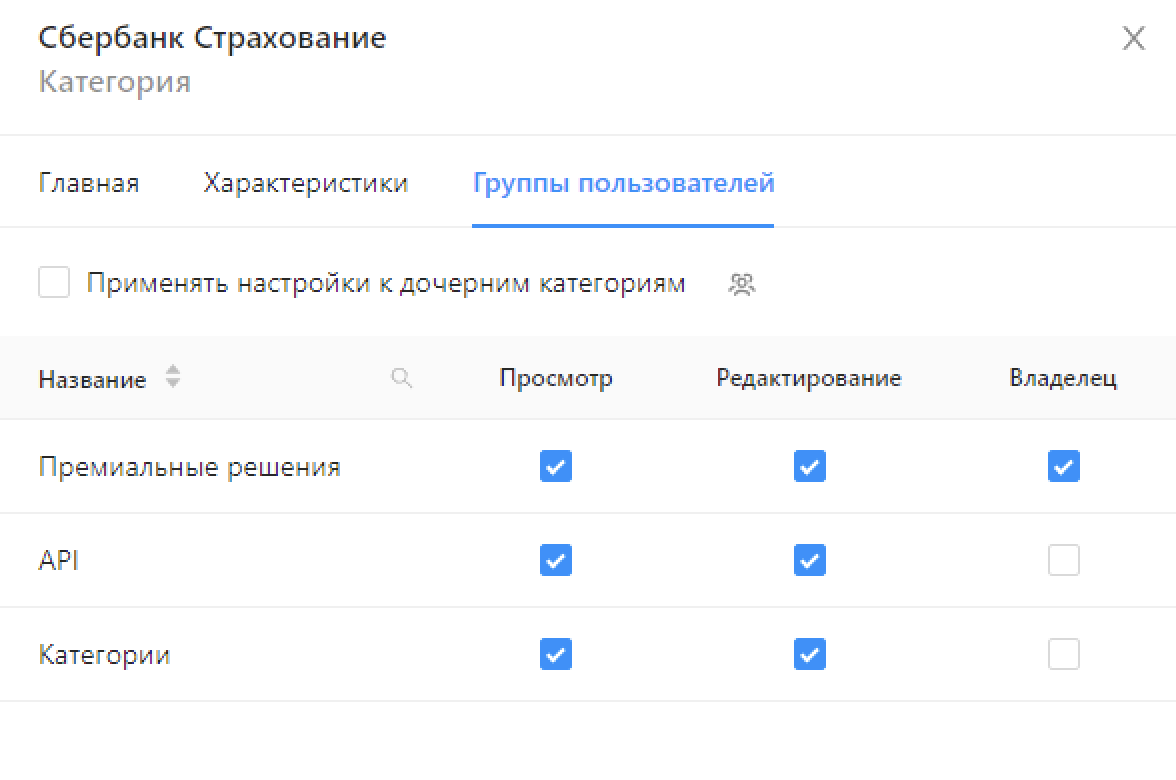Screen dimensions: 1176x780
Task: Make API group the Владелец
Action: pyautogui.click(x=1063, y=560)
